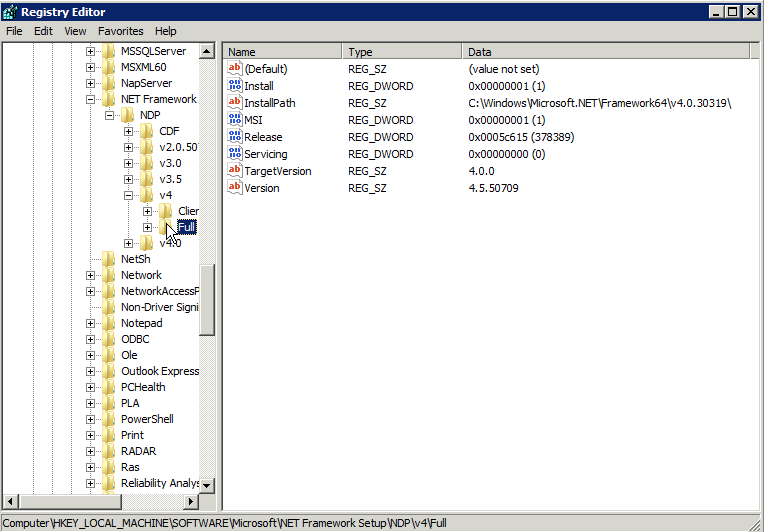Image resolution: width=764 pixels, height=532 pixels.
Task: Click the v3.5 folder icon
Action: point(147,179)
